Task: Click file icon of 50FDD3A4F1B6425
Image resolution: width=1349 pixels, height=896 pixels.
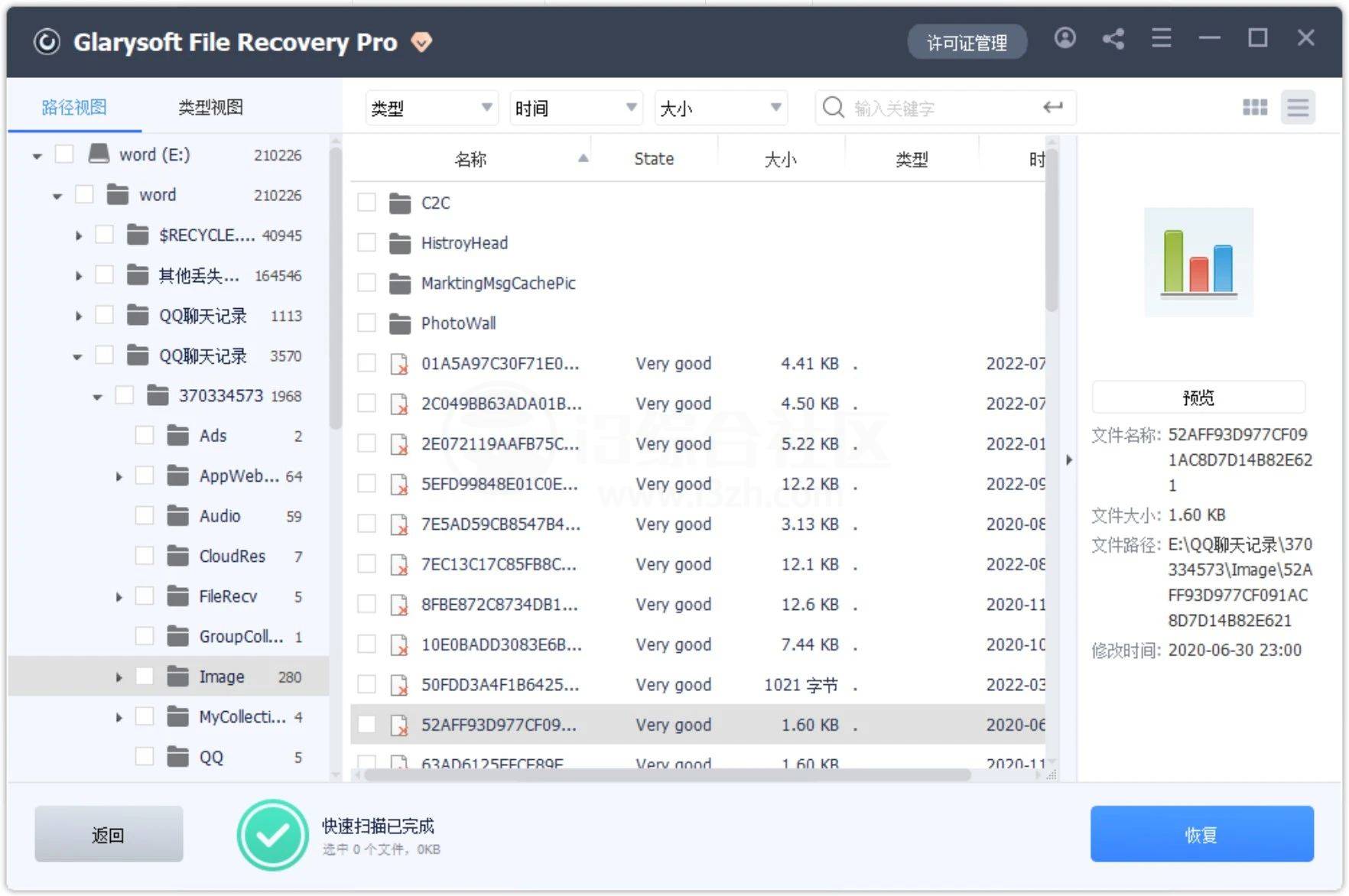Action: (399, 685)
